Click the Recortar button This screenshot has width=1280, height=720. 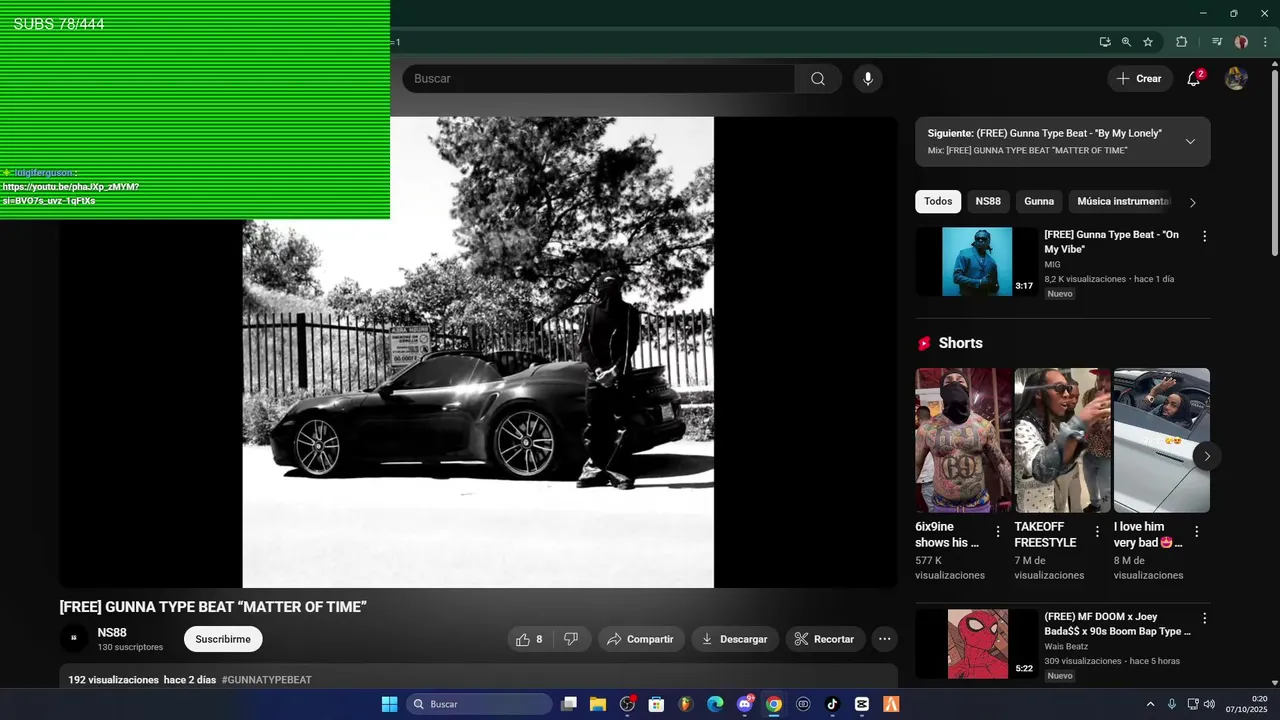(x=825, y=639)
